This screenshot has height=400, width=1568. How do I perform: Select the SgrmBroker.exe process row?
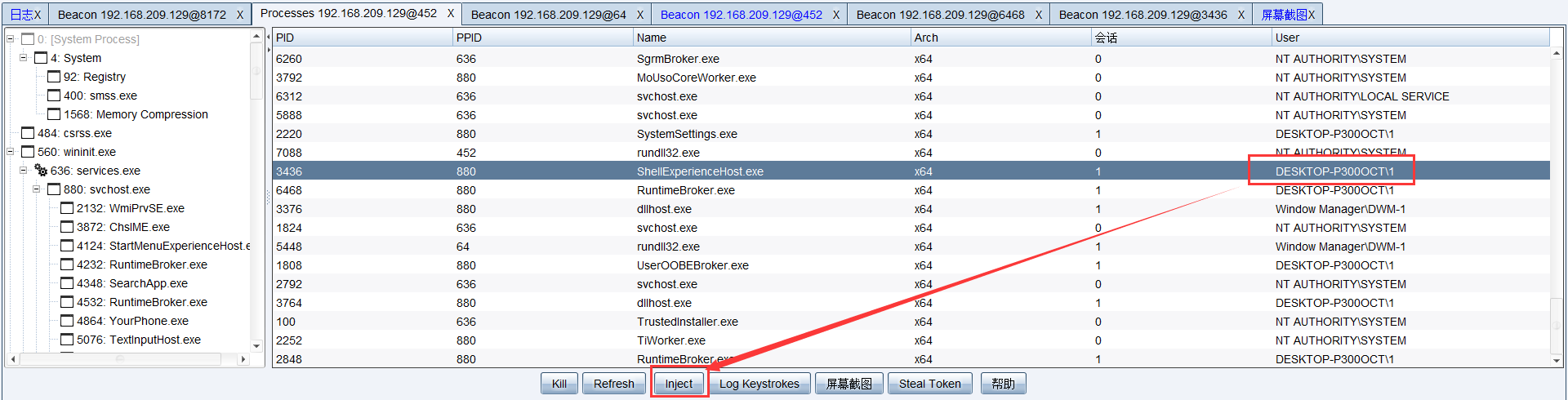pyautogui.click(x=911, y=59)
